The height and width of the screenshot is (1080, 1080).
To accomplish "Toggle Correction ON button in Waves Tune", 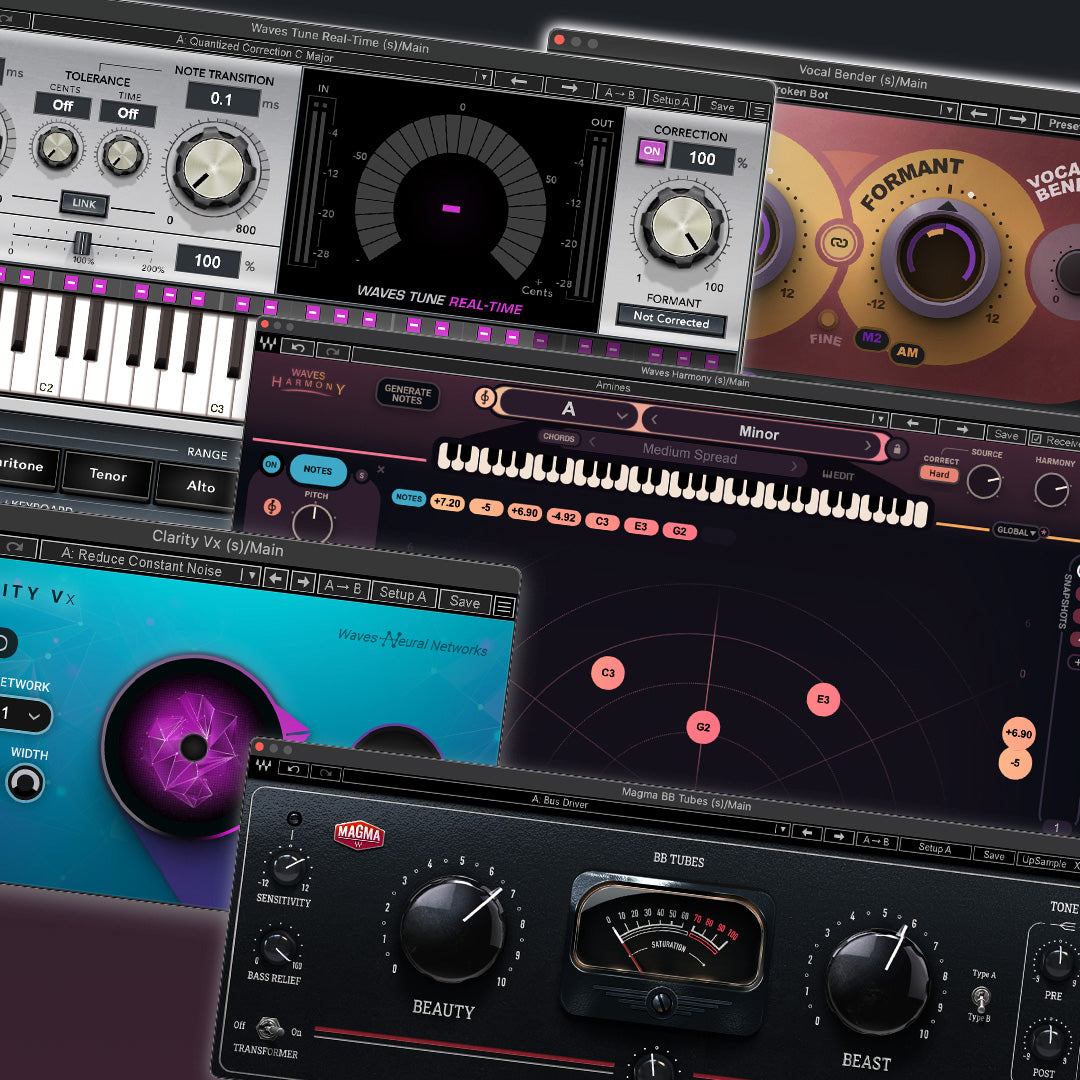I will [652, 152].
